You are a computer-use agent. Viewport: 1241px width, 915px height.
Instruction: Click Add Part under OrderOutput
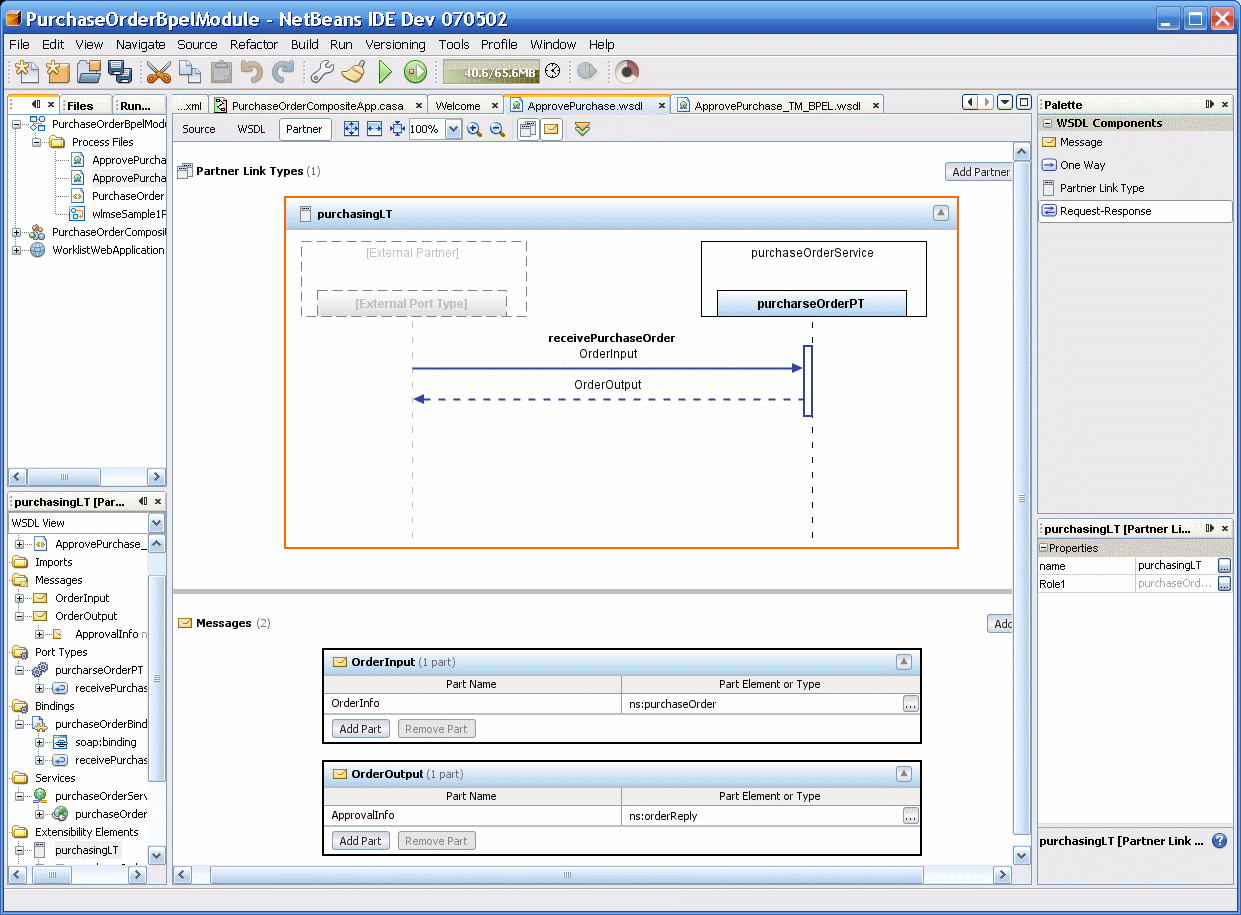point(360,841)
